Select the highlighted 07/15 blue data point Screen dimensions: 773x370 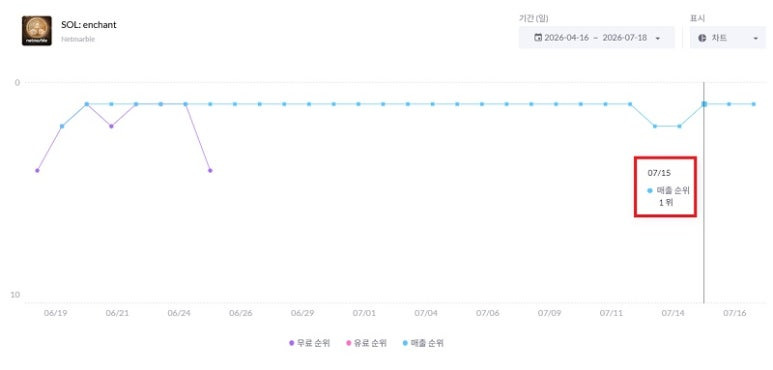704,104
